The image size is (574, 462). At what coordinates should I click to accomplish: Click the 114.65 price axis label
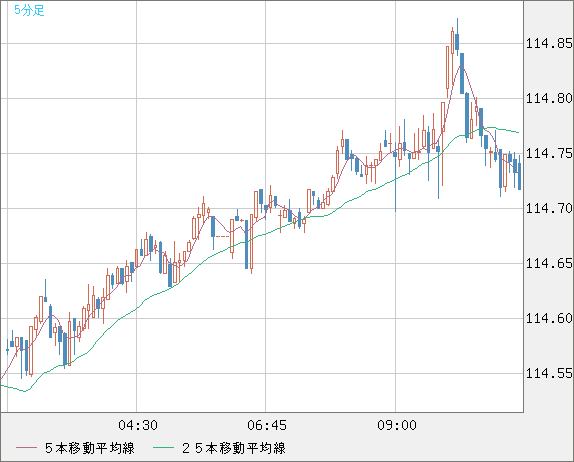[x=549, y=263]
